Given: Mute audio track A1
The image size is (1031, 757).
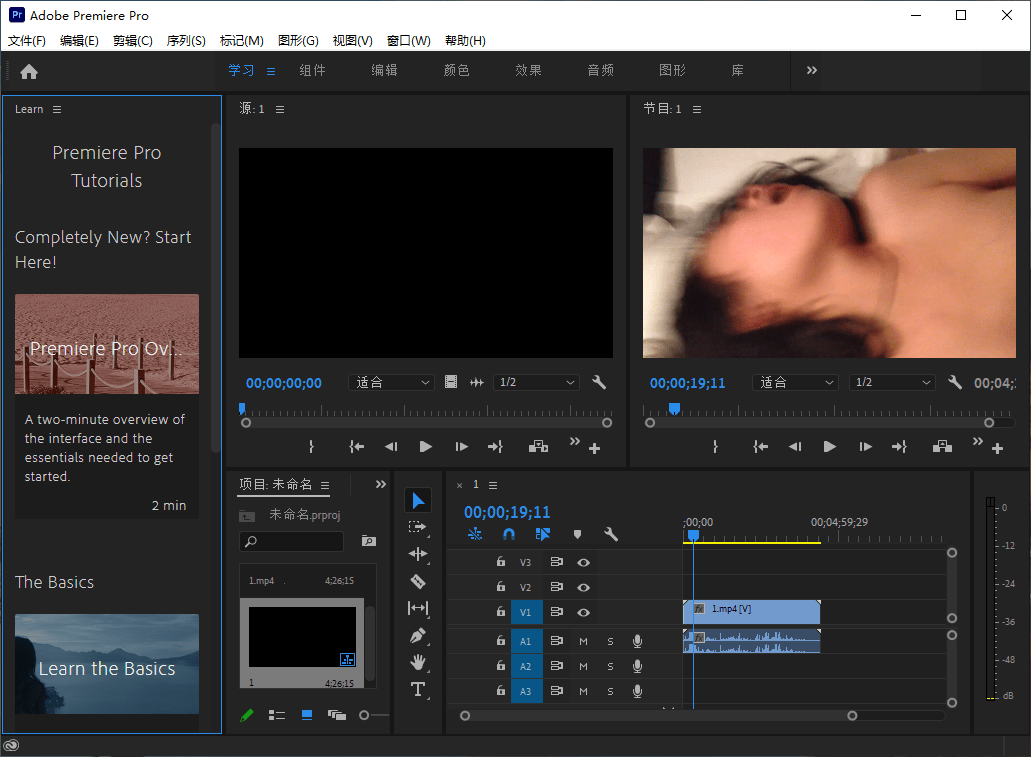Looking at the screenshot, I should click(583, 641).
